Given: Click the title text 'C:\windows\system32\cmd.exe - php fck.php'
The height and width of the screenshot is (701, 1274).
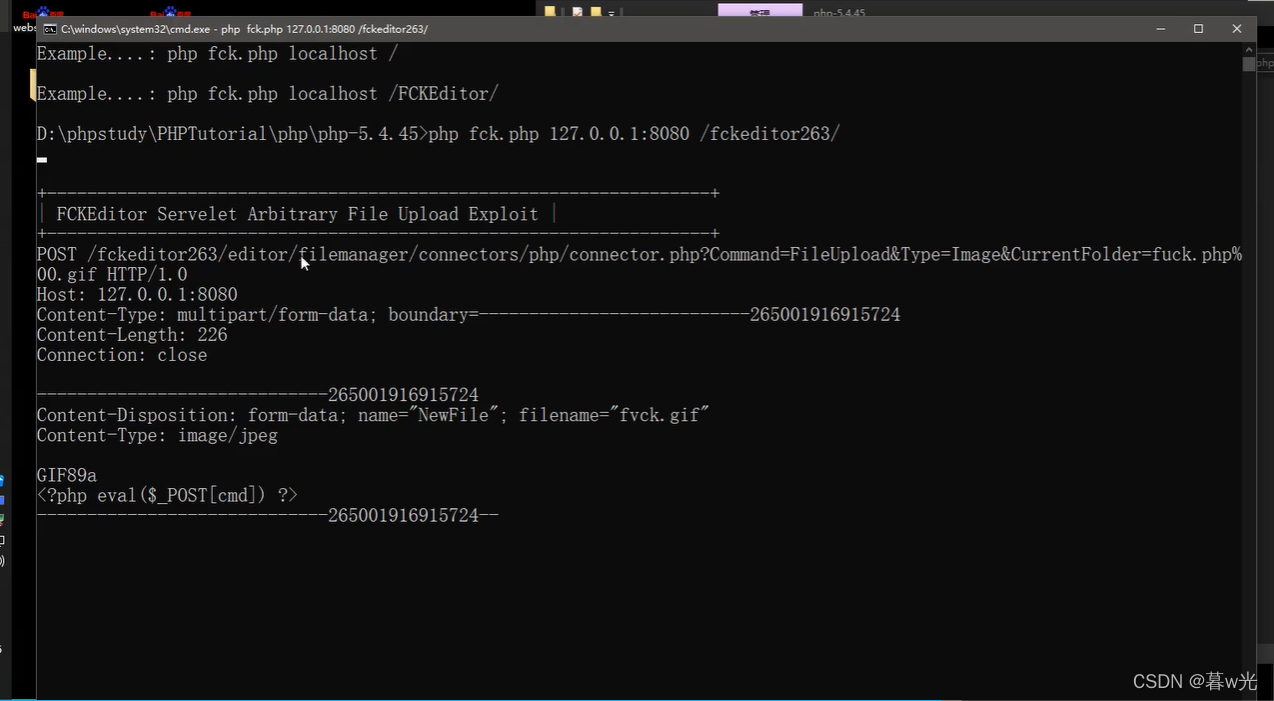Looking at the screenshot, I should pos(172,29).
